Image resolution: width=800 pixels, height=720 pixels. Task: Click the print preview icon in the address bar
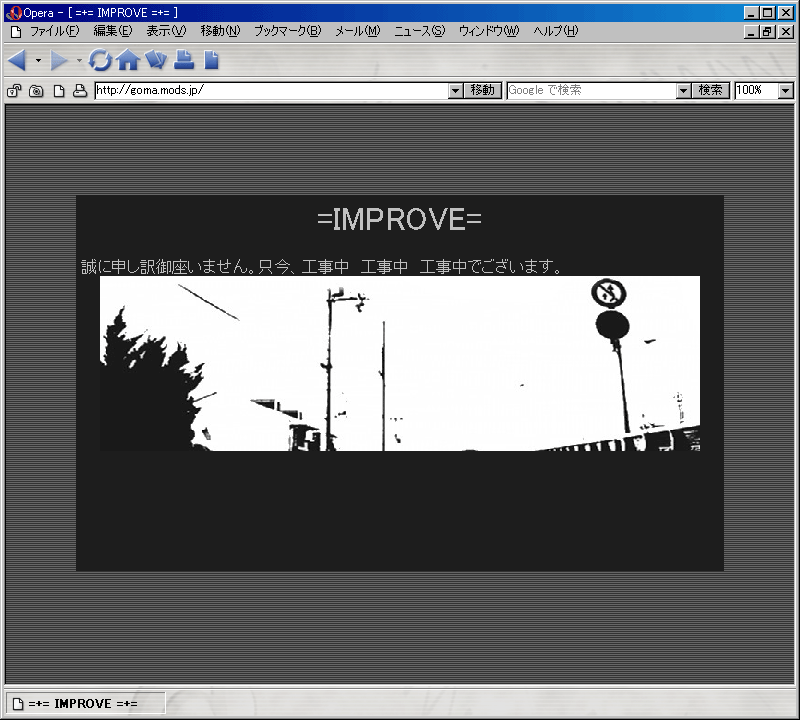(x=80, y=91)
